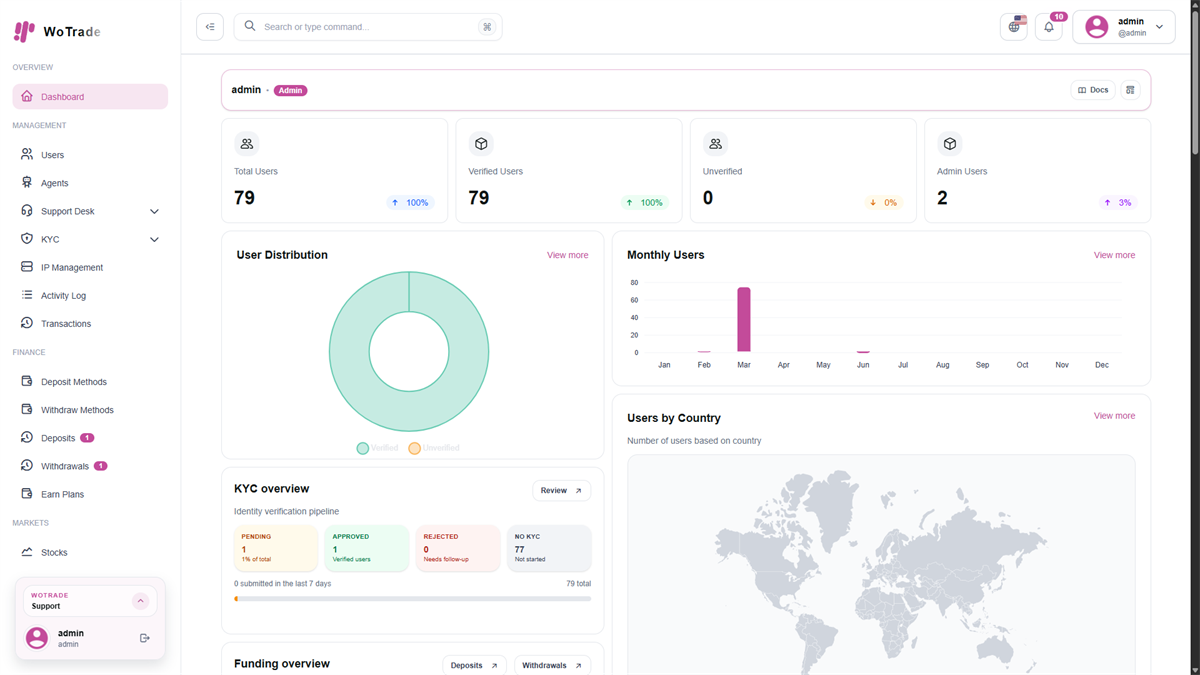The height and width of the screenshot is (675, 1200).
Task: Open Stocks under Markets
Action: (90, 552)
